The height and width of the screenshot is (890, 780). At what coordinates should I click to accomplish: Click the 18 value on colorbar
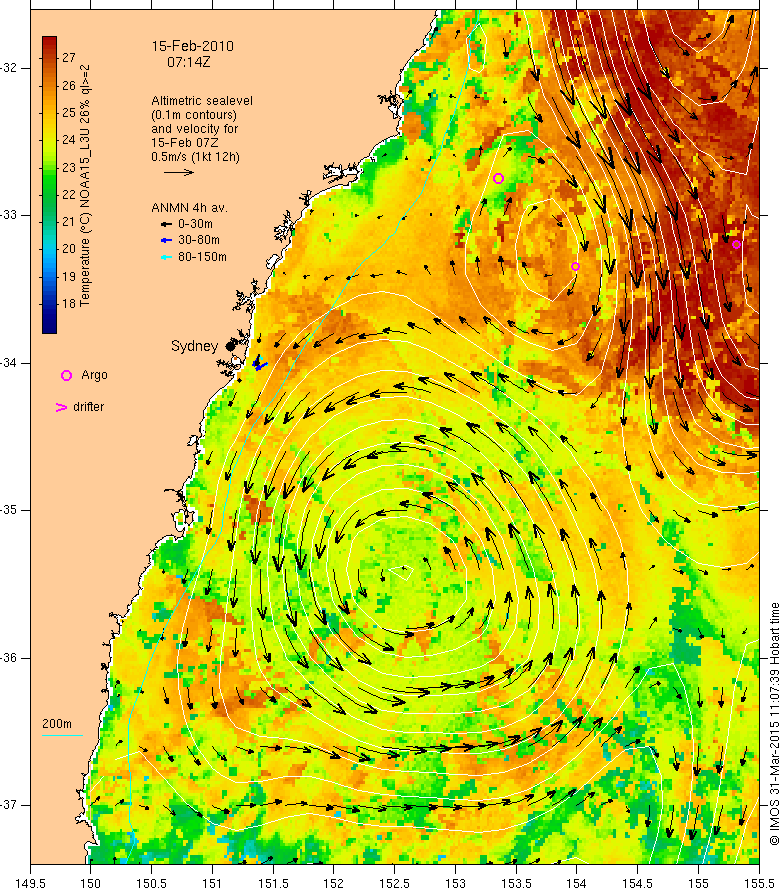click(x=69, y=304)
